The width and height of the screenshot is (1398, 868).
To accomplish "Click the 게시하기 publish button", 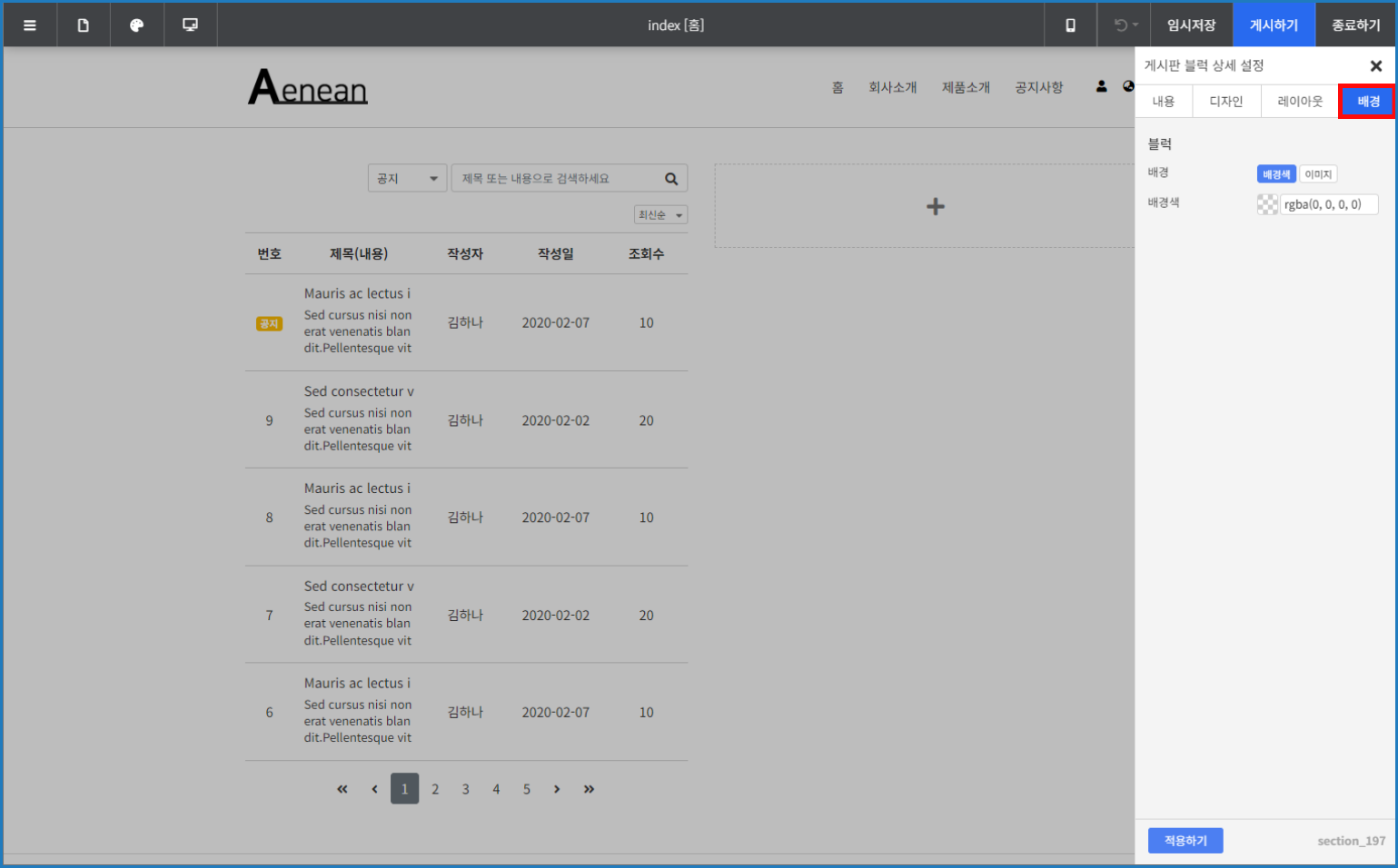I will 1274,25.
